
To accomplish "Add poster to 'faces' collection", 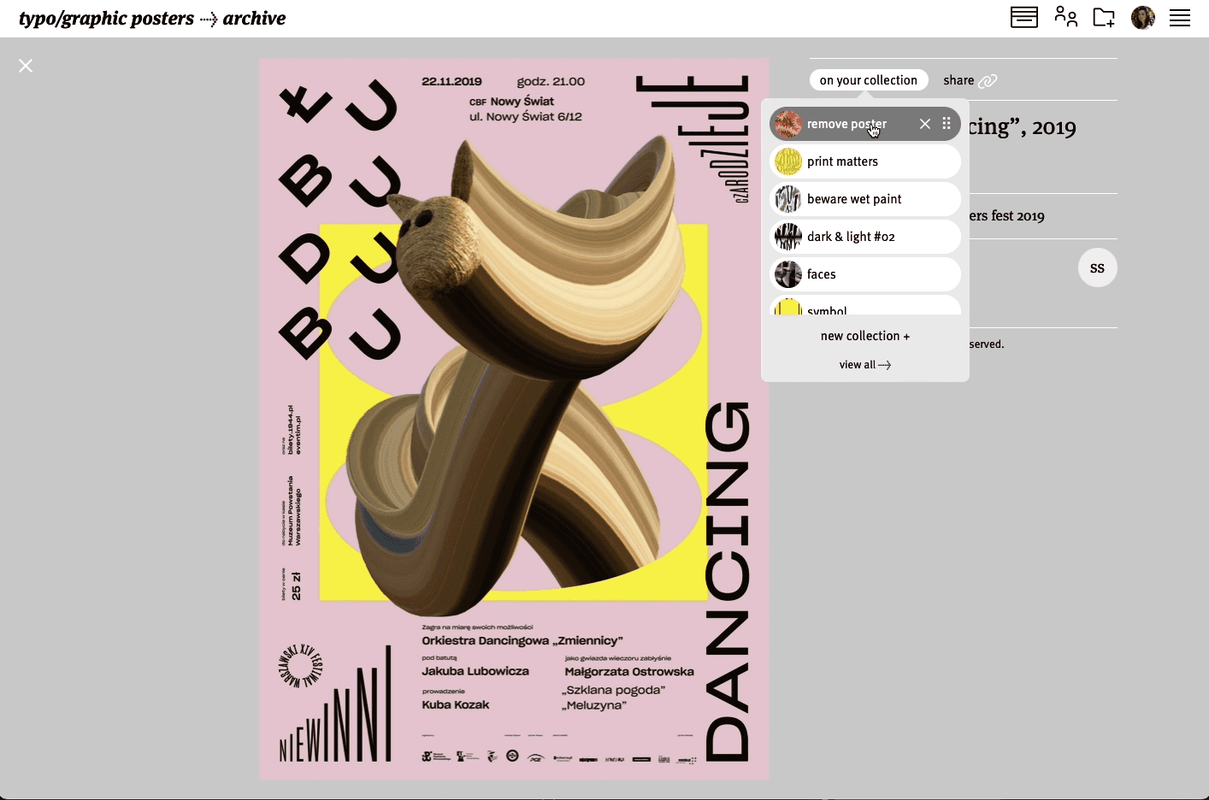I will click(x=865, y=274).
